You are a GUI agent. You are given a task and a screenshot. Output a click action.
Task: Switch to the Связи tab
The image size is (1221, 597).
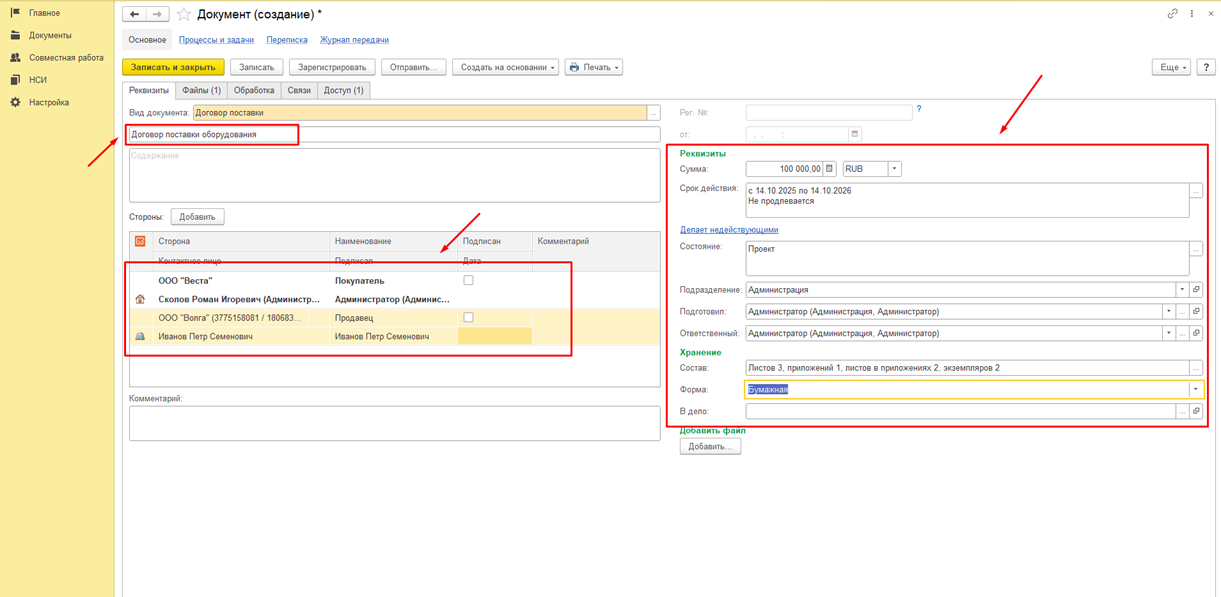[299, 90]
